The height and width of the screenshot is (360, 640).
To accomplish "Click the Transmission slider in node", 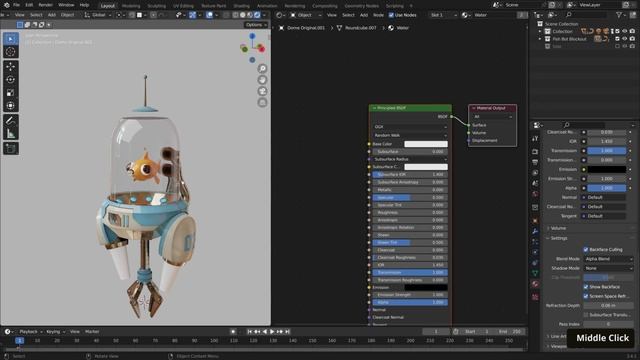I will 410,272.
